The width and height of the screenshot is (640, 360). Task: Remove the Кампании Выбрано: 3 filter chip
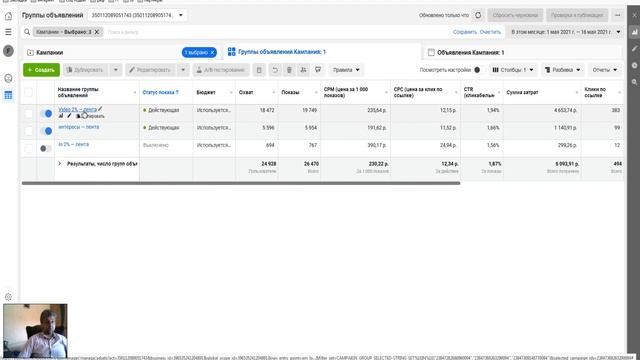point(97,32)
